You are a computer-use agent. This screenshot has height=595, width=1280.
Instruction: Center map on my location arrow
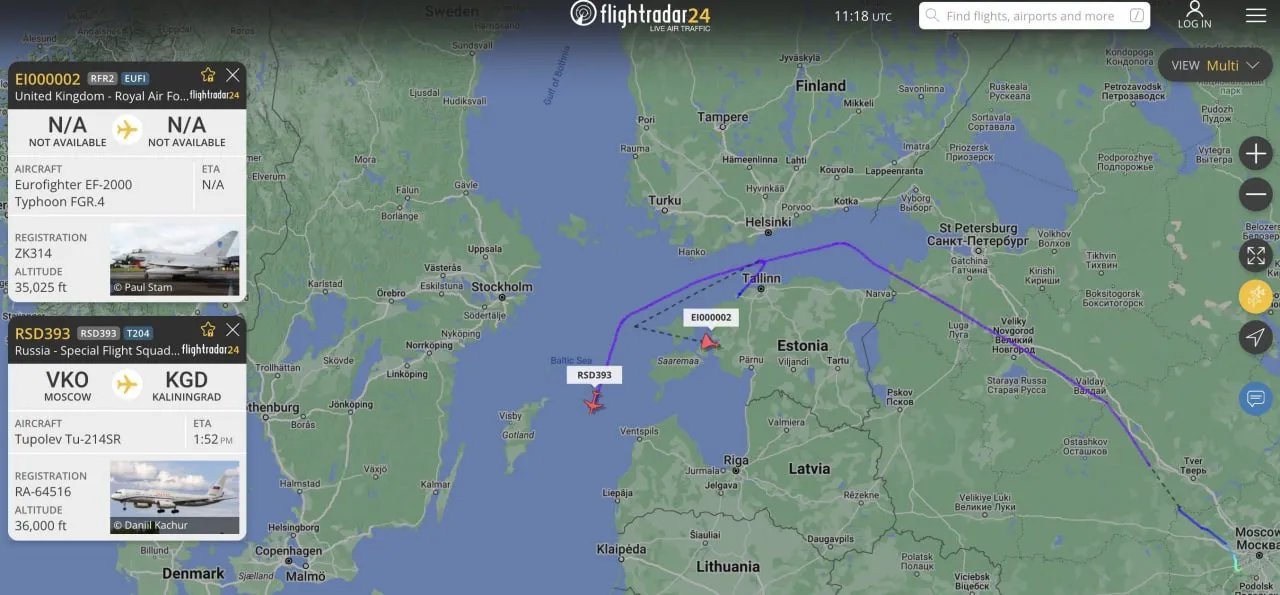click(x=1256, y=337)
